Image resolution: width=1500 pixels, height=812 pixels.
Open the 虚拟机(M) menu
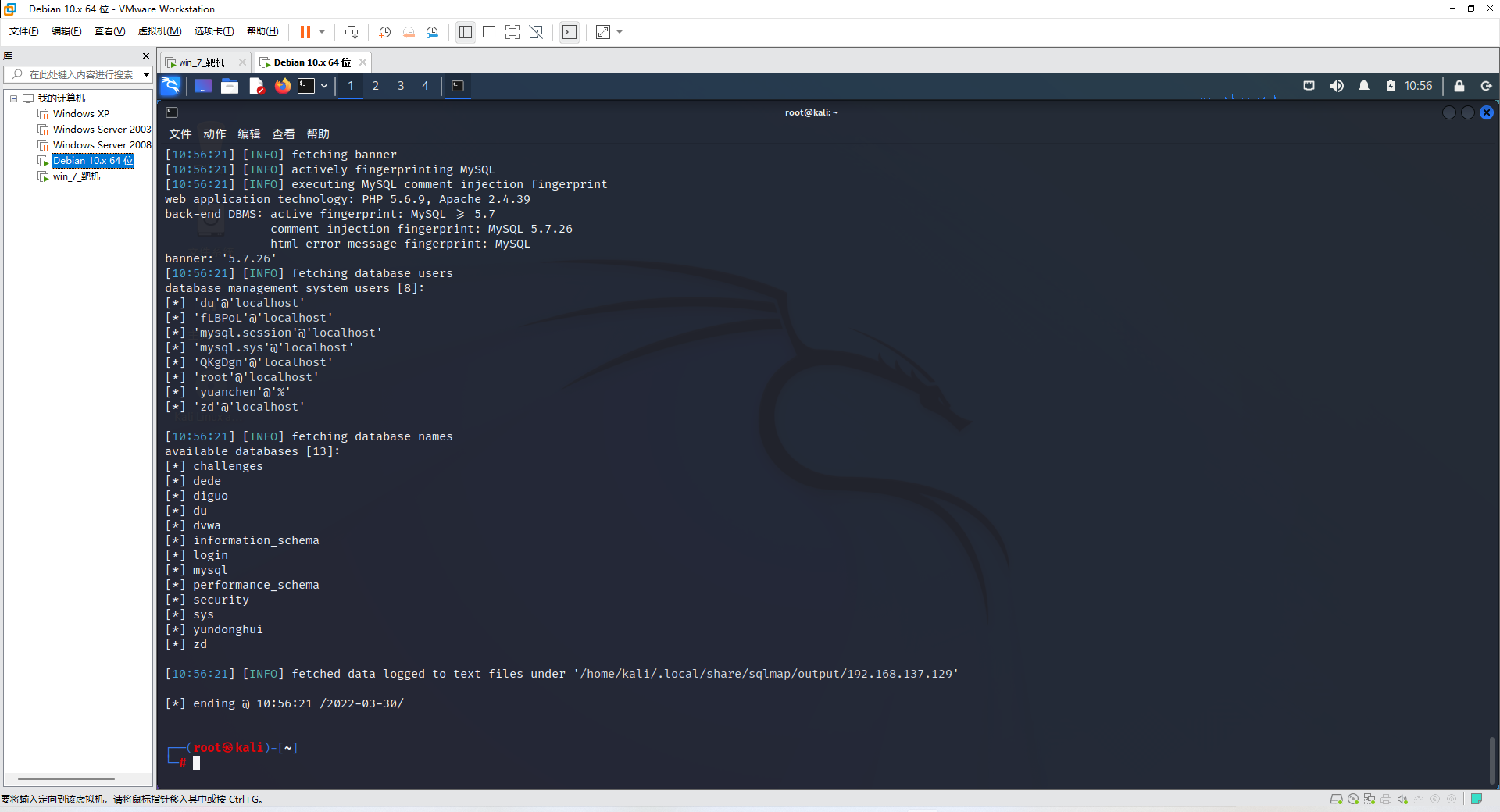pyautogui.click(x=159, y=31)
